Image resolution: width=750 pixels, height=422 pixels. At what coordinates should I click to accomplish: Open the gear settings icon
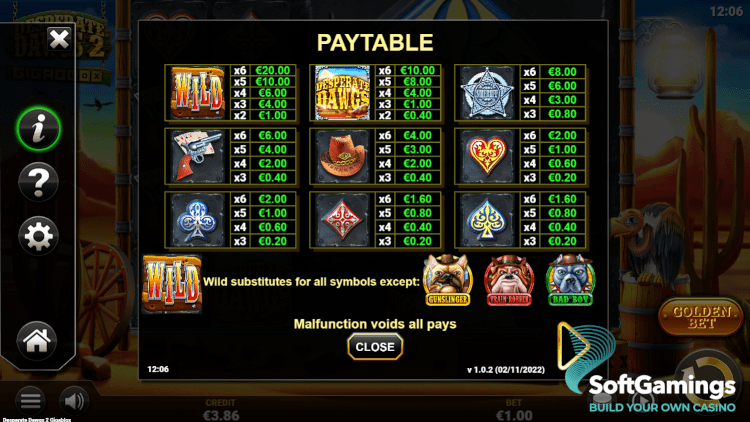[39, 235]
